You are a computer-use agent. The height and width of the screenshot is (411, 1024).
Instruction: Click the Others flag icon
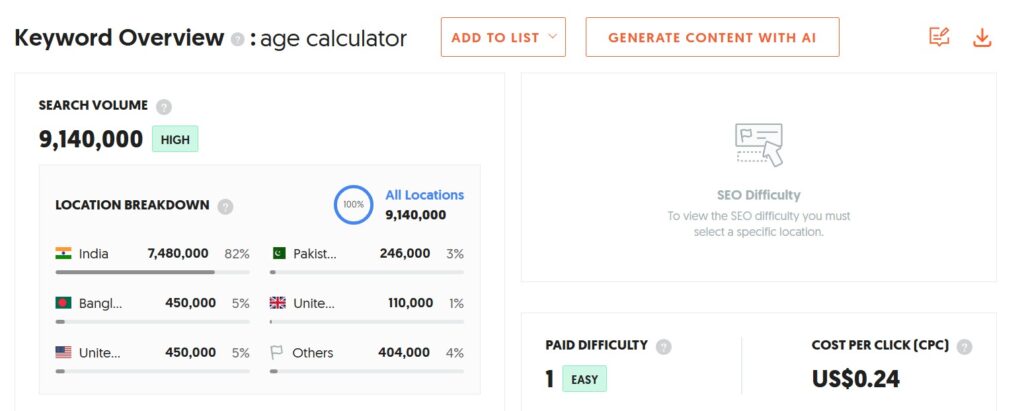pyautogui.click(x=278, y=353)
